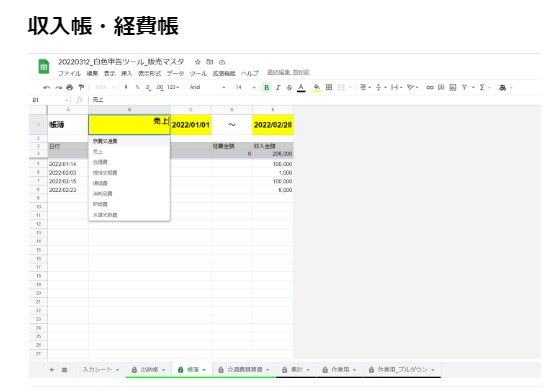Open the all sheets list button

coord(64,370)
